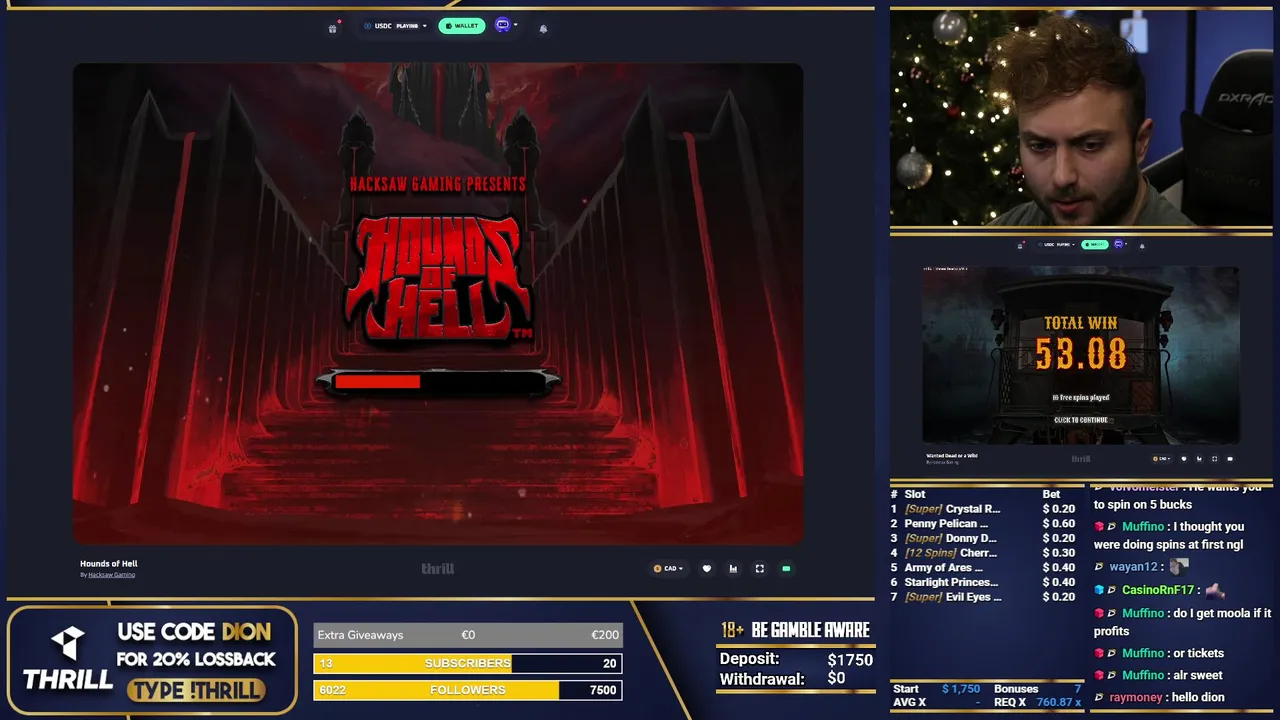This screenshot has height=720, width=1280.
Task: Click the webcam video feed
Action: pos(1081,118)
